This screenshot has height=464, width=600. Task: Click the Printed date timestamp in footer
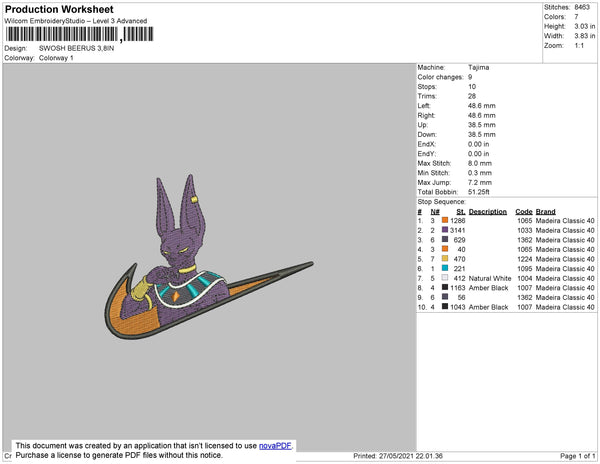[x=398, y=456]
